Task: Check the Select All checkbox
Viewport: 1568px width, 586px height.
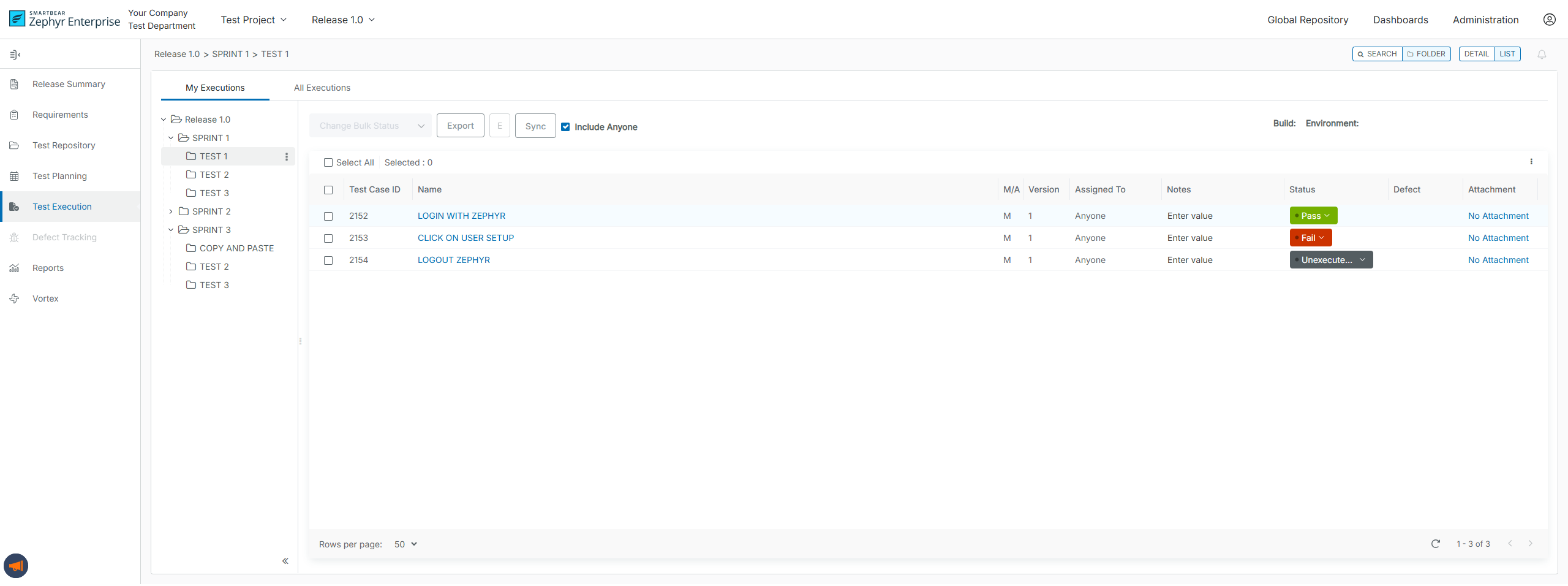Action: pos(328,162)
